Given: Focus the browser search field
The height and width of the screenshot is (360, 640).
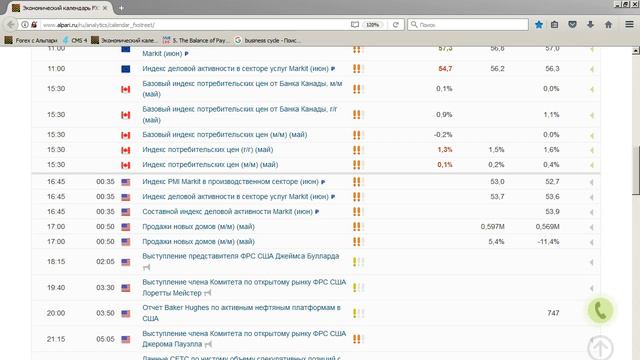Looking at the screenshot, I should click(x=468, y=25).
